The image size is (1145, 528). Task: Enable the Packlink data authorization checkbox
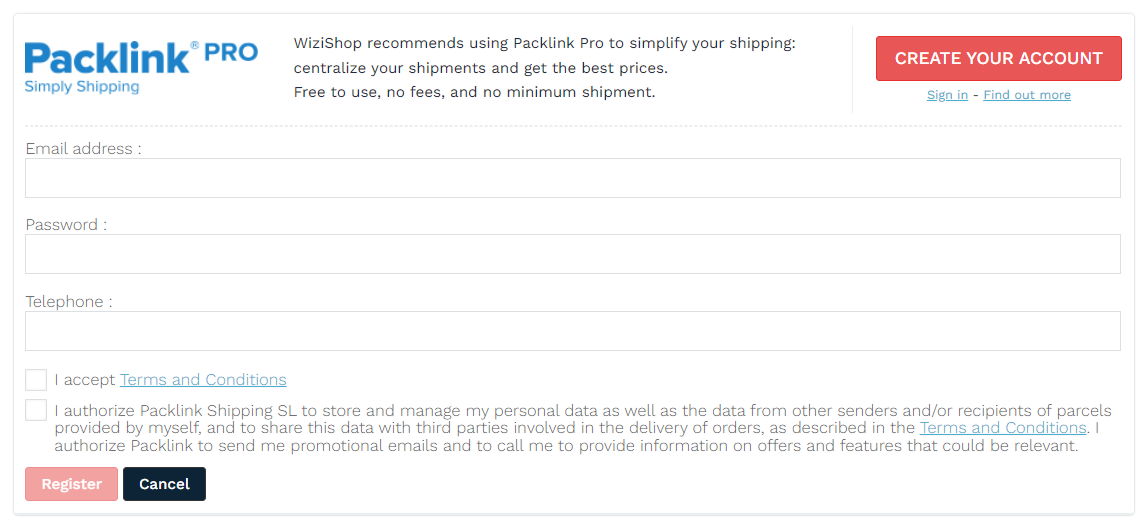(36, 410)
